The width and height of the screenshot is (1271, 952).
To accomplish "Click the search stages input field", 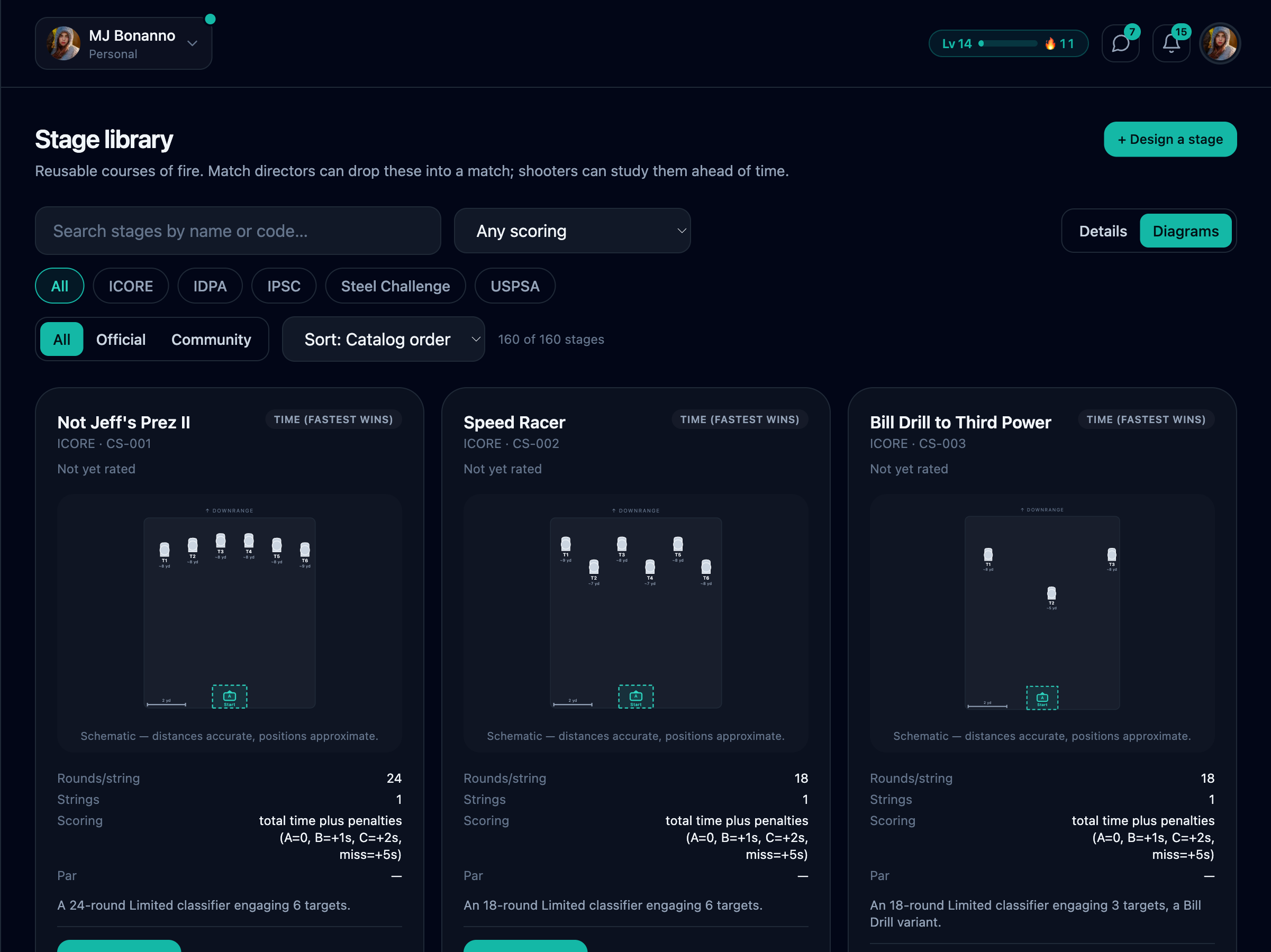I will (x=238, y=231).
